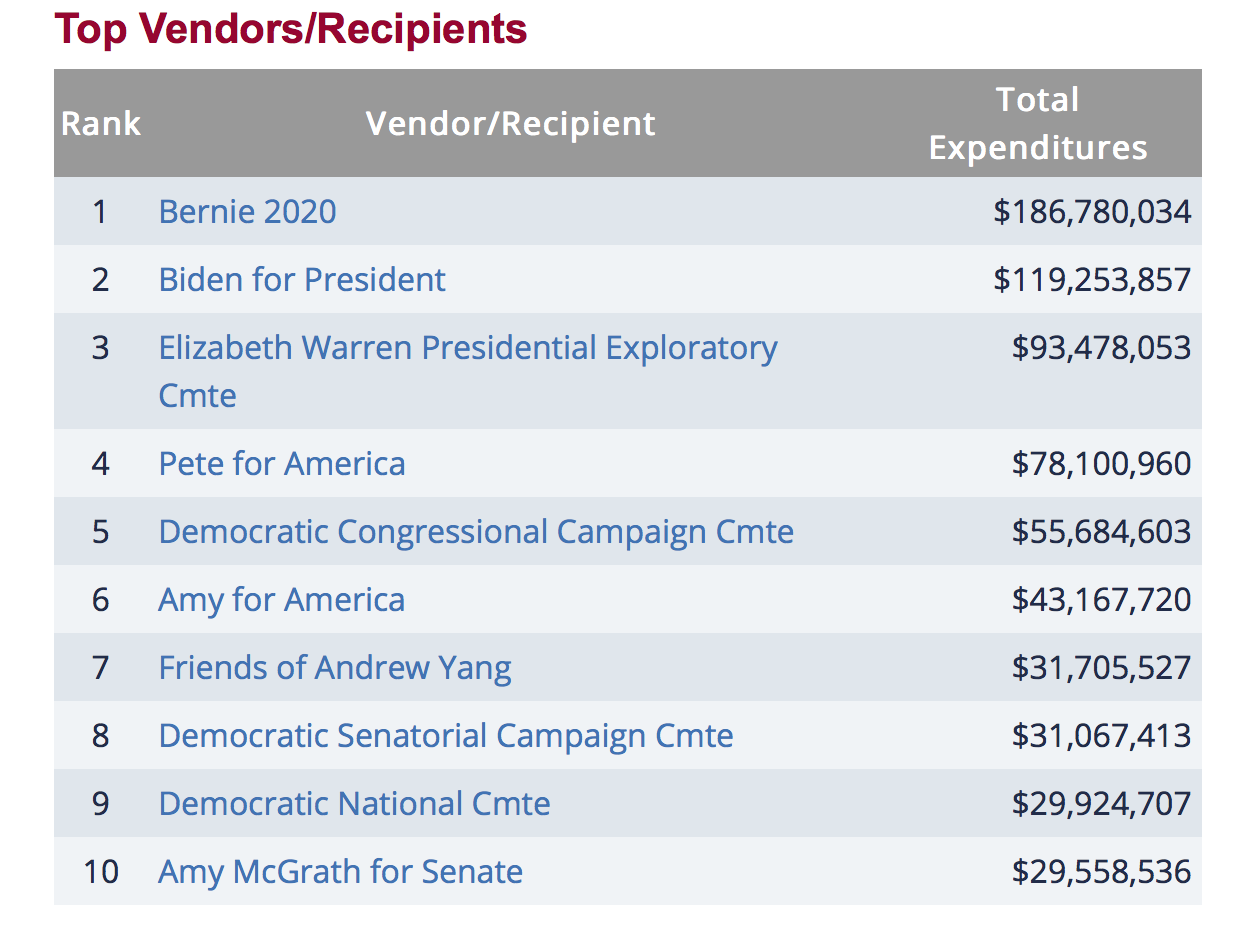Click the $29,558,536 expenditure value

(1101, 872)
